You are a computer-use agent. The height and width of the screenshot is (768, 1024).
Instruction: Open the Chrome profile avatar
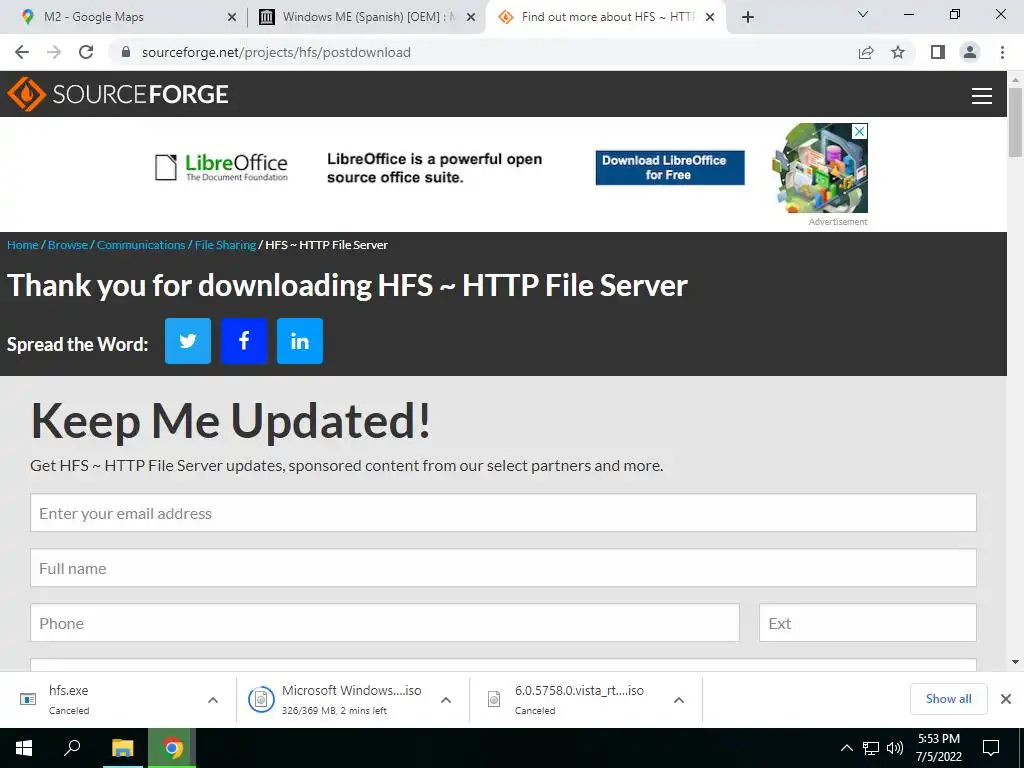pyautogui.click(x=970, y=52)
